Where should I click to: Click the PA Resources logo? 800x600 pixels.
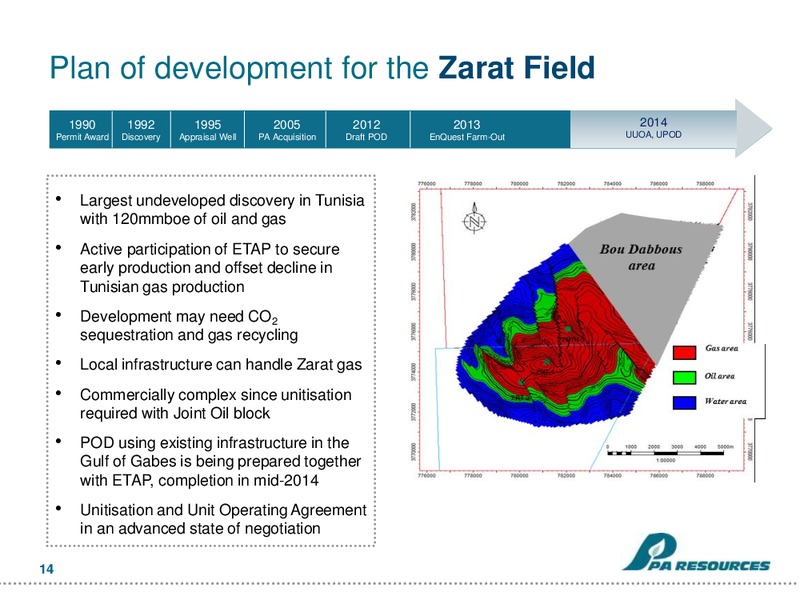(696, 552)
